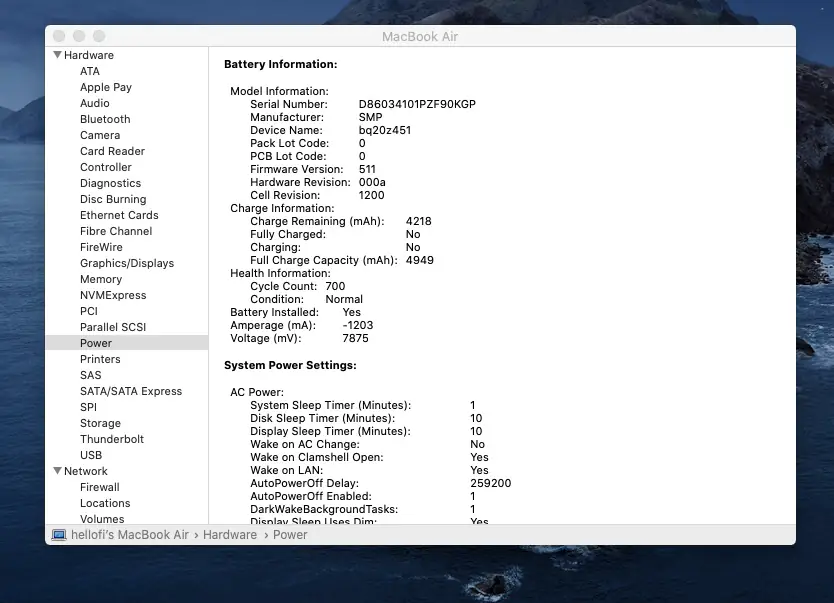Select the highlighted Power sidebar item

point(96,343)
